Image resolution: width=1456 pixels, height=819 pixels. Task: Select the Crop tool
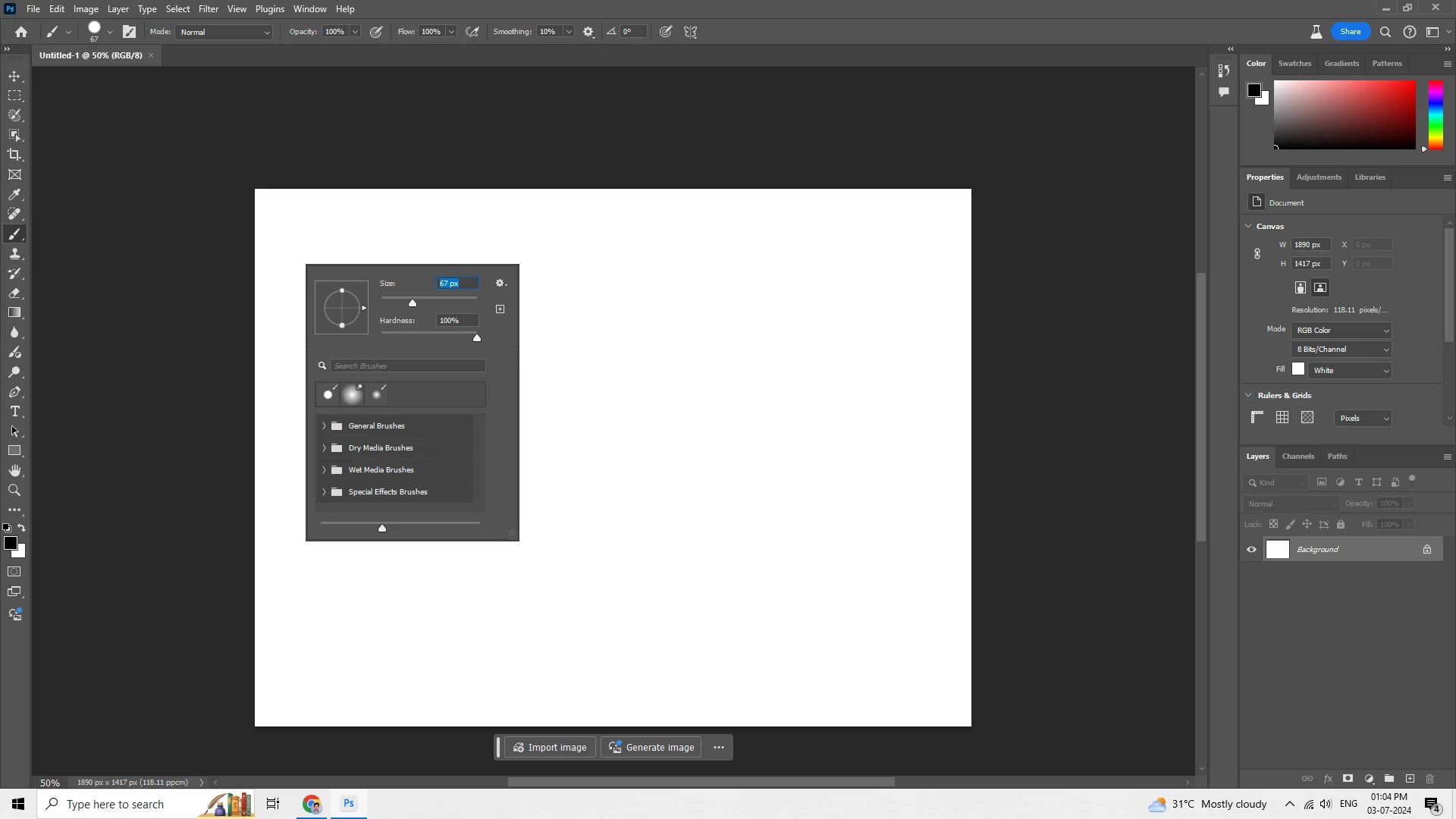[x=14, y=155]
